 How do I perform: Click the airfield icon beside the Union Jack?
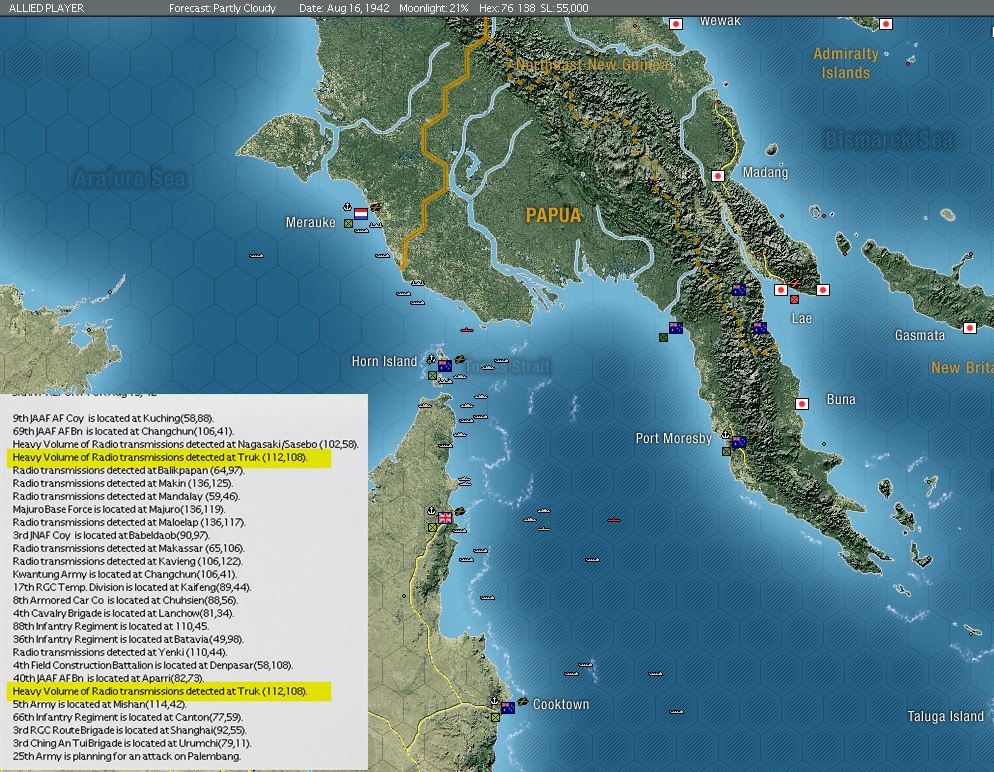(x=460, y=511)
